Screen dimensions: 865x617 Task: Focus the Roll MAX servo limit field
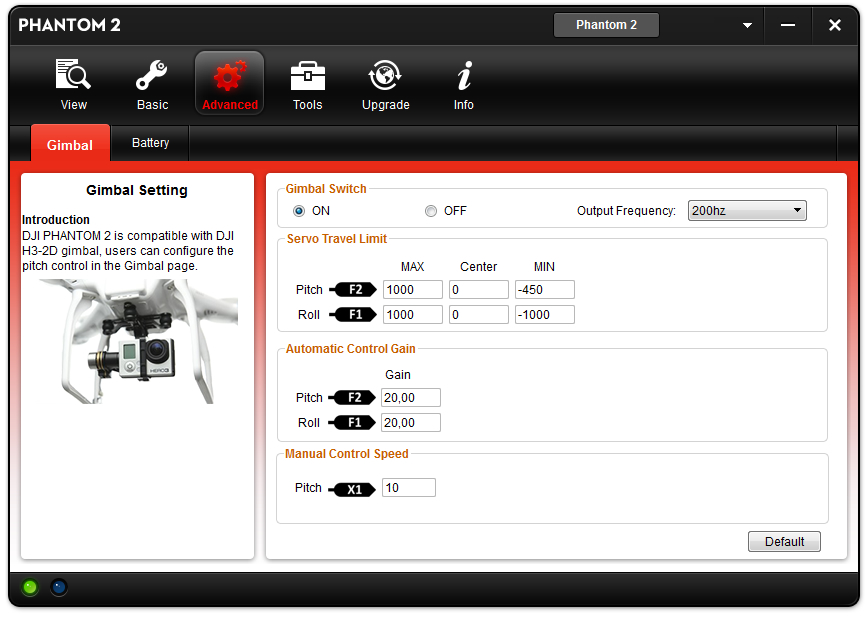(x=413, y=315)
